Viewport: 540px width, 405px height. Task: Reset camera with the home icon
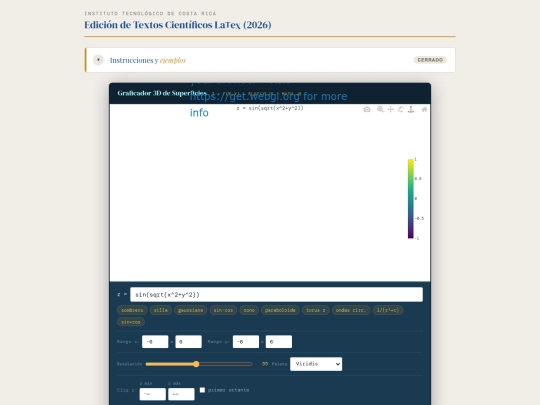click(424, 110)
